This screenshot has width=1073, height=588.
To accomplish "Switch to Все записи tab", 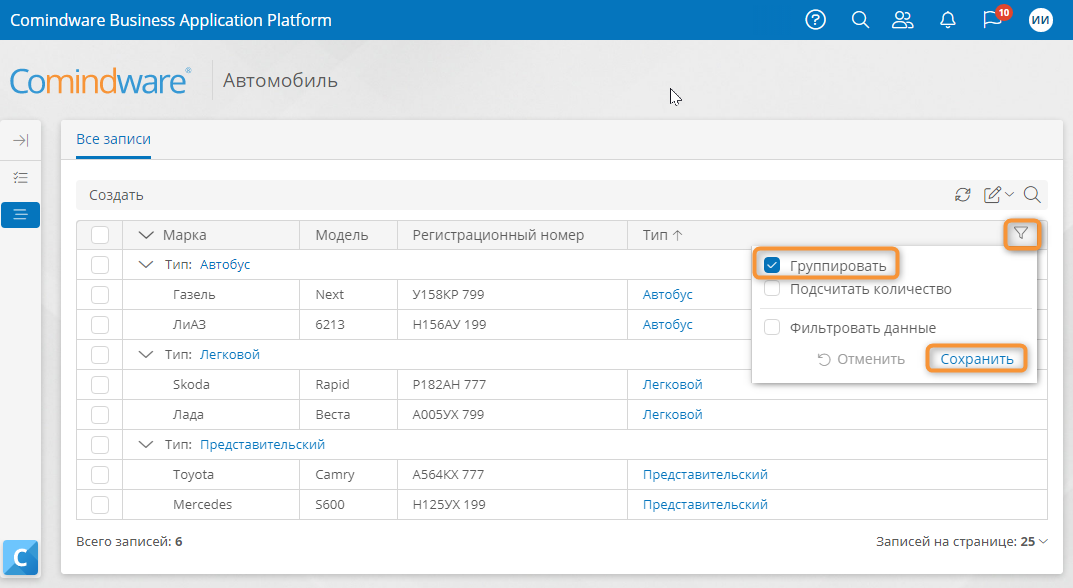I will click(114, 139).
